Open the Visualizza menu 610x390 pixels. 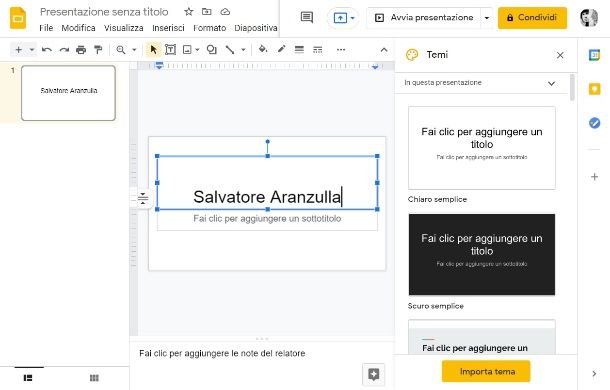124,28
